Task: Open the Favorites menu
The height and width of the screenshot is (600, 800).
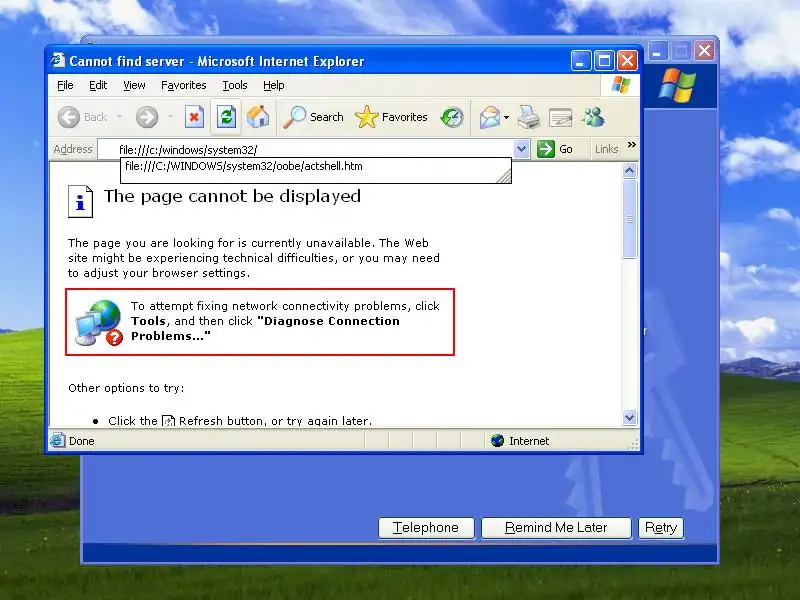Action: coord(184,85)
